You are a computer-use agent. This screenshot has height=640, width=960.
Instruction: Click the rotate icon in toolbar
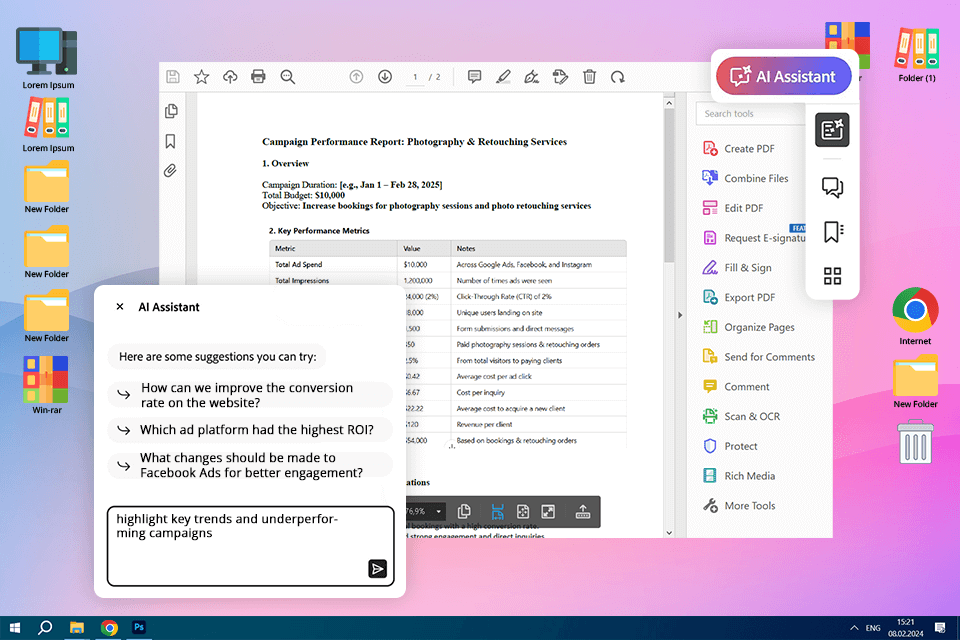618,77
